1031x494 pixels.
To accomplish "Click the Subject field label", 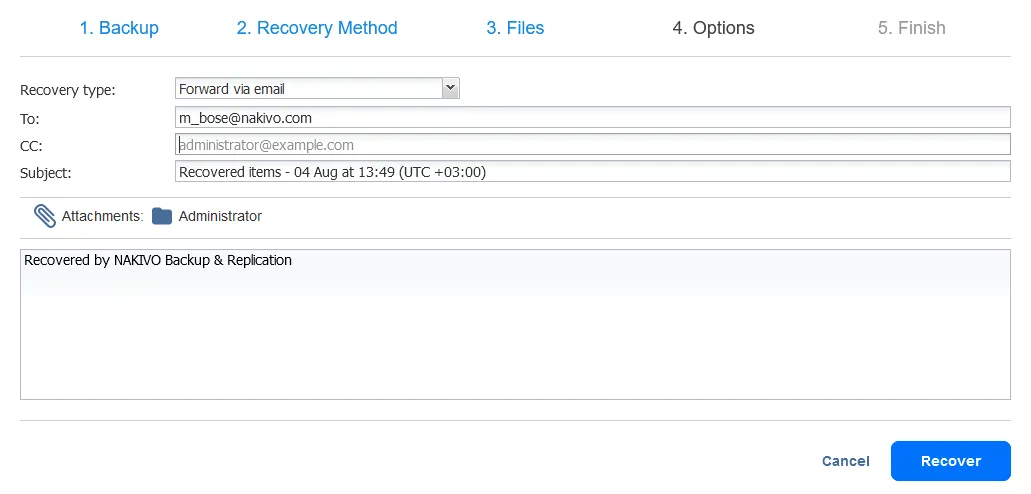I will [x=46, y=173].
